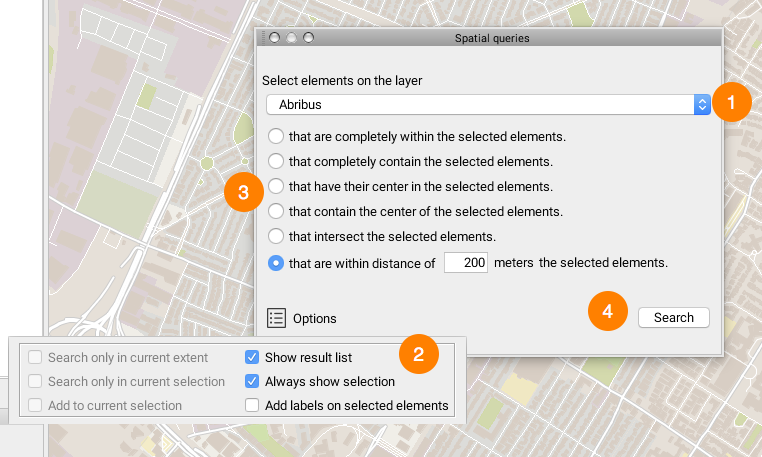Check 'Add to current selection' box
The height and width of the screenshot is (457, 762).
coord(36,405)
